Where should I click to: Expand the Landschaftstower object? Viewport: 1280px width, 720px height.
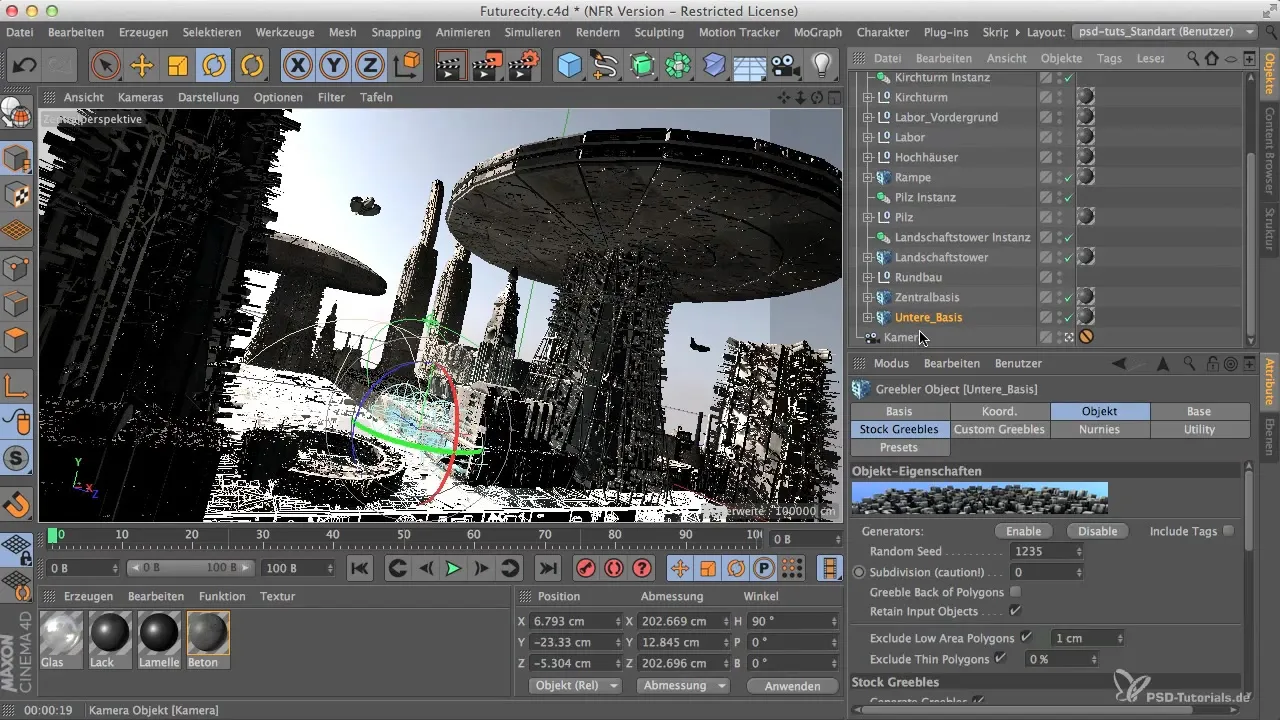click(868, 257)
